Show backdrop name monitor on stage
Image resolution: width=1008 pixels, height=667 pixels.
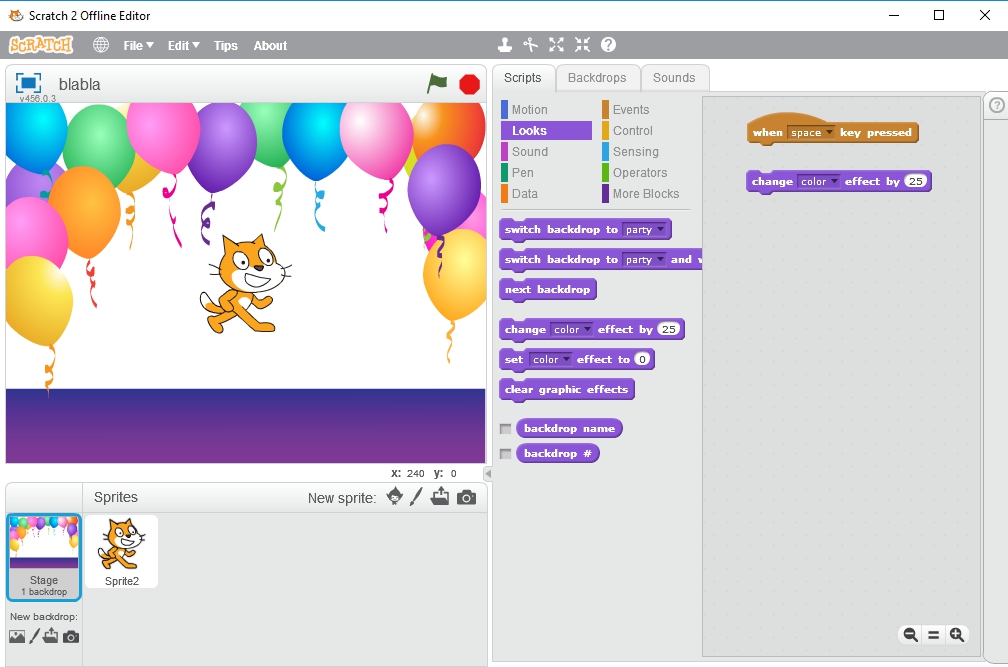pos(506,429)
